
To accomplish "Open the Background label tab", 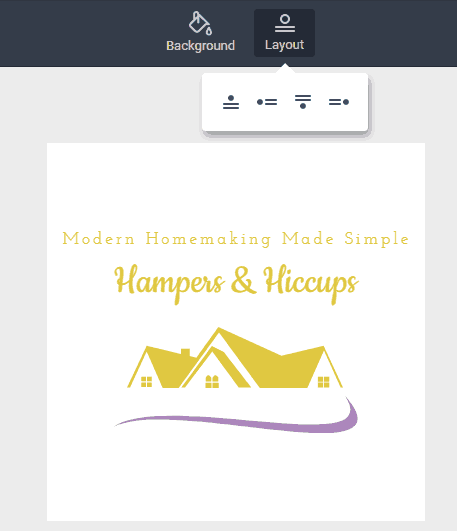I will [x=201, y=46].
